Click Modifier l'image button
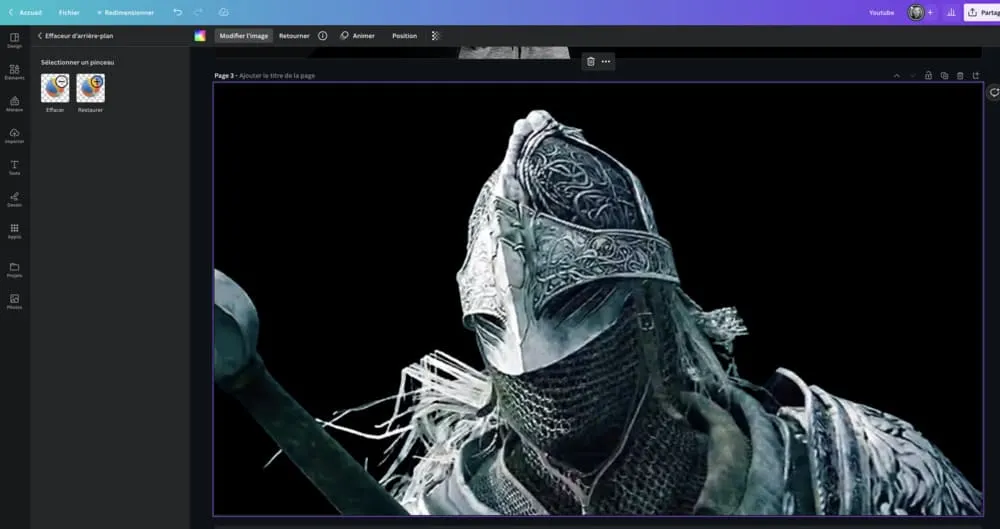The image size is (1000, 529). [244, 36]
